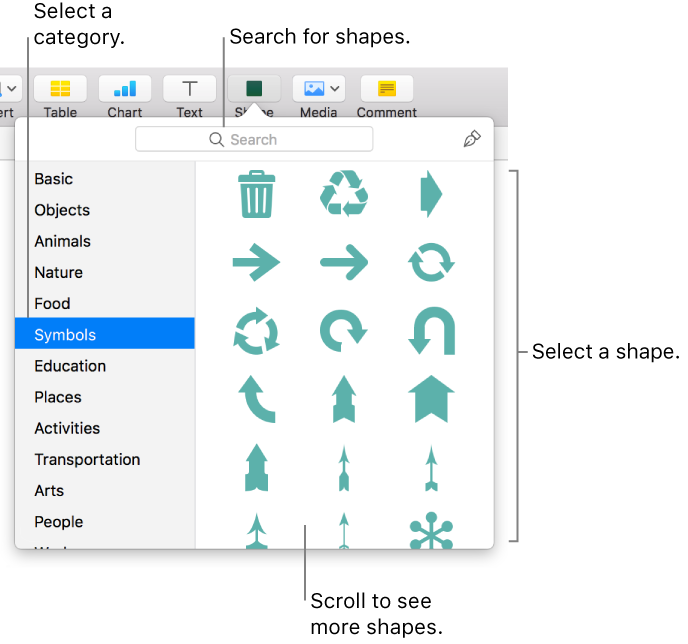Choose the partly visible broad arrow shape
This screenshot has height=644, width=688.
[x=256, y=531]
